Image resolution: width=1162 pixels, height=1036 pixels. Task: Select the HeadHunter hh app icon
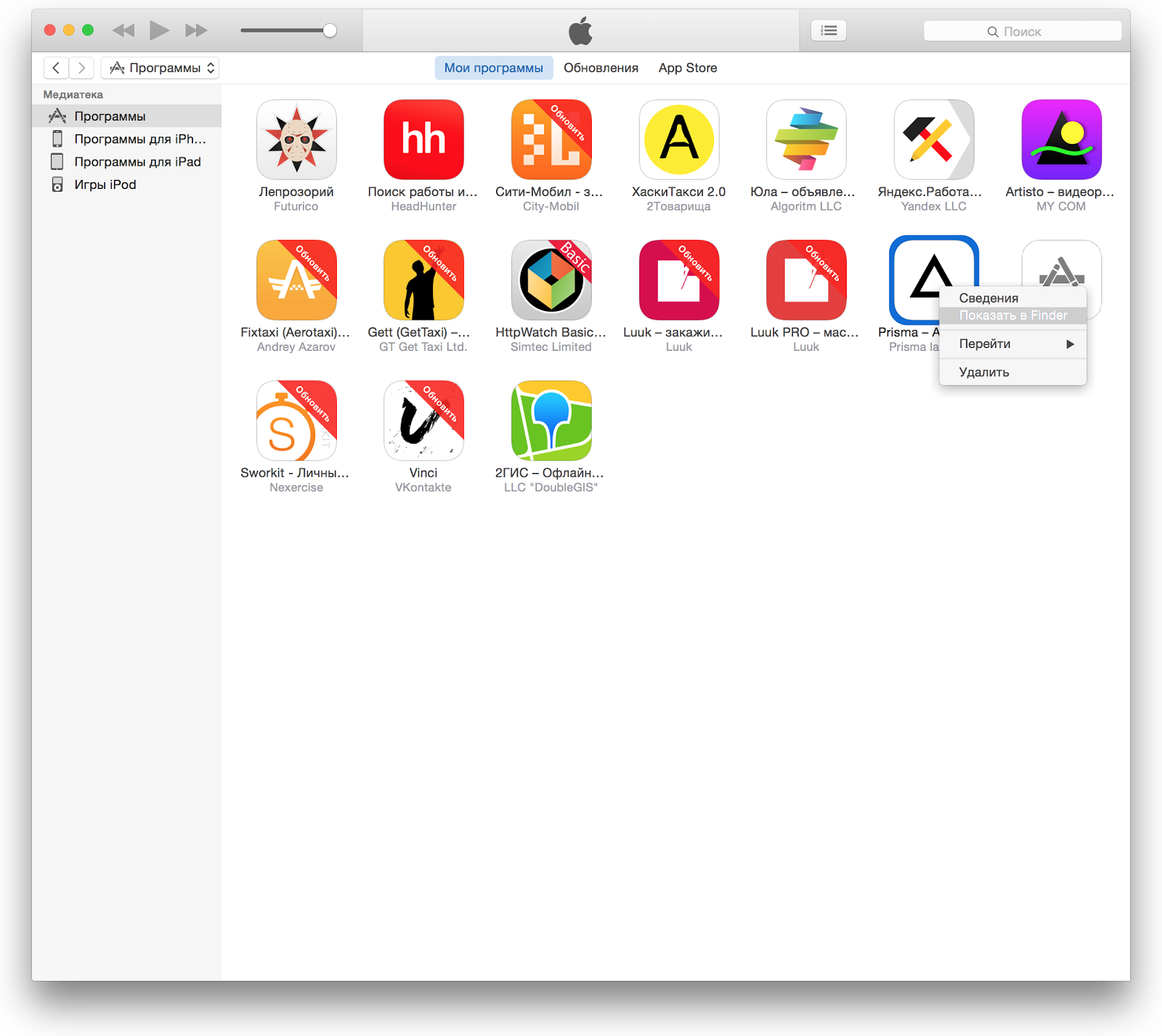click(x=423, y=139)
